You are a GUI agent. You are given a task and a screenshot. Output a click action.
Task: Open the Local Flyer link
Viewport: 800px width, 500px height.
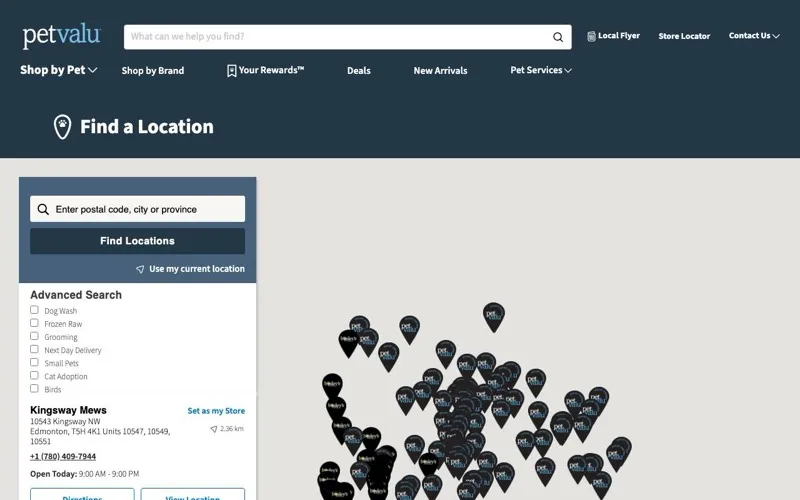613,36
